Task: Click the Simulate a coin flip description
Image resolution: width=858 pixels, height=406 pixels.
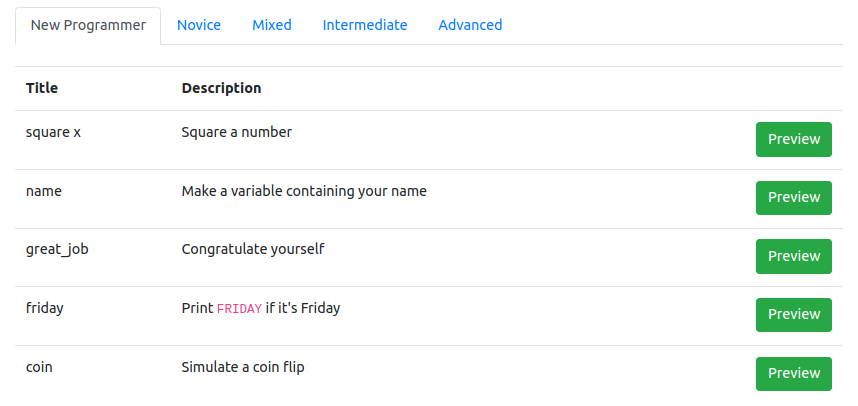Action: [x=243, y=367]
